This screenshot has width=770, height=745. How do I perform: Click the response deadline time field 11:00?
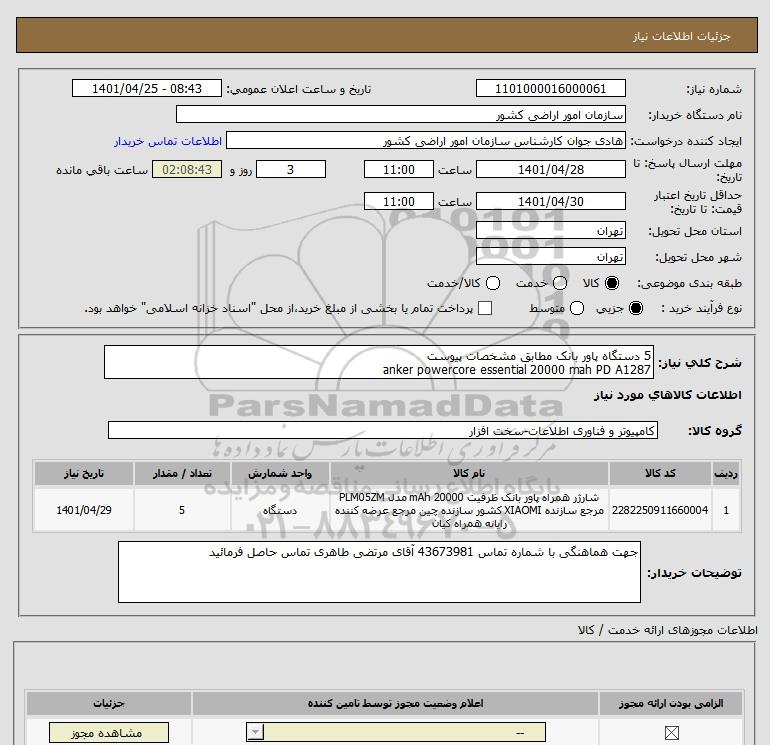click(x=399, y=169)
